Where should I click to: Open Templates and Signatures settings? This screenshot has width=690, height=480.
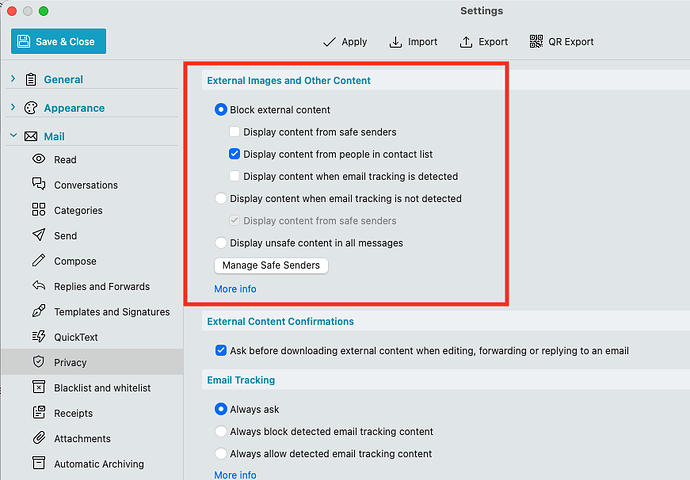tap(111, 312)
